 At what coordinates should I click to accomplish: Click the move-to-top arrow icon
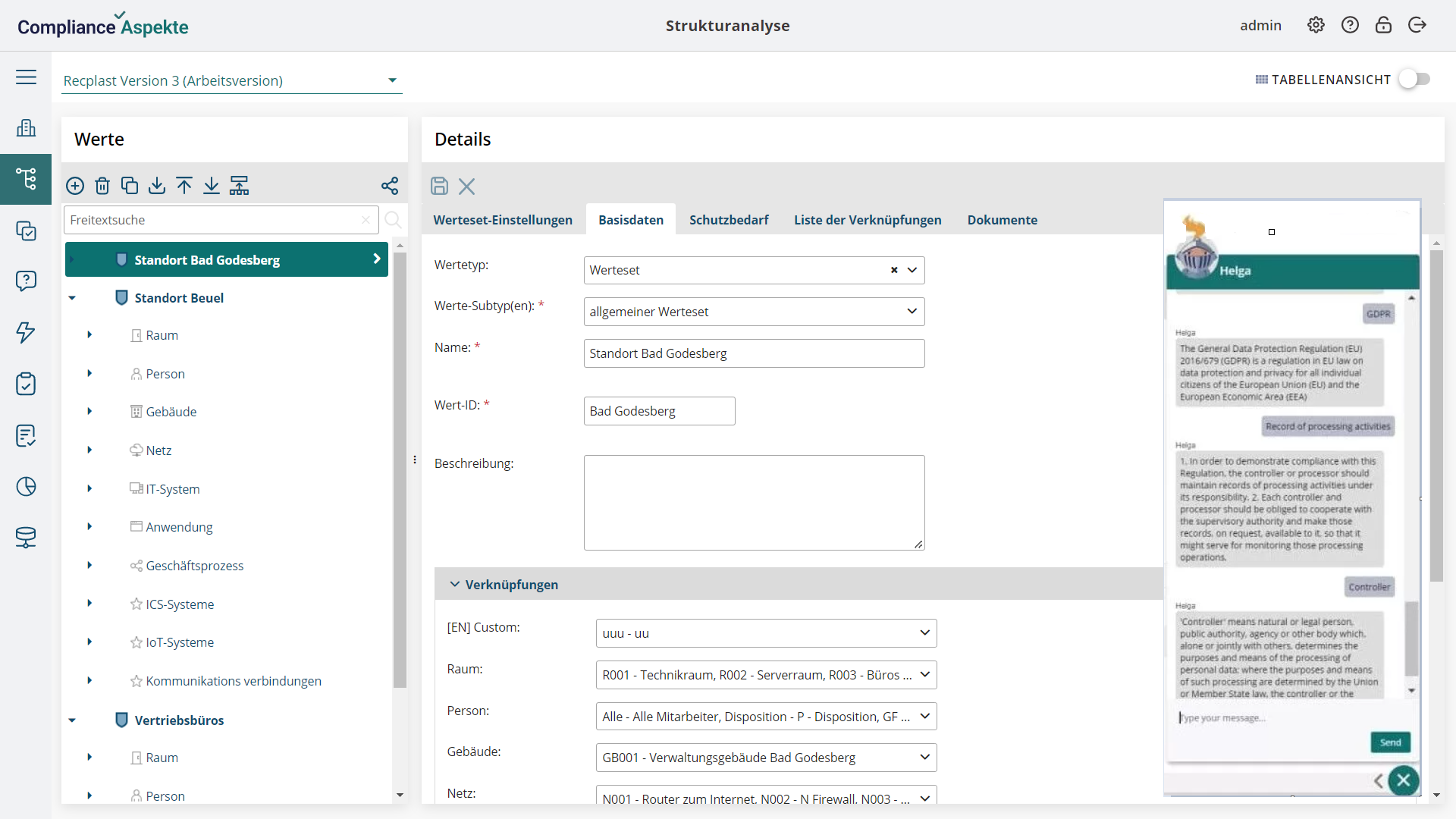(184, 186)
